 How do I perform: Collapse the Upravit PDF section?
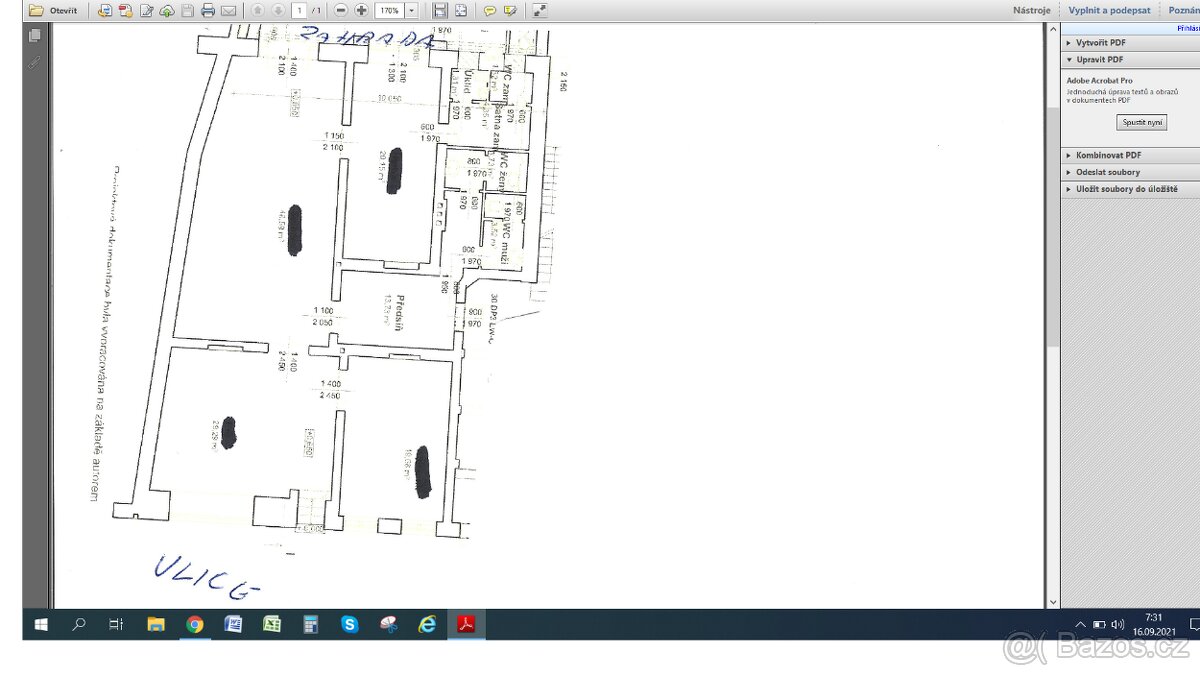1100,60
